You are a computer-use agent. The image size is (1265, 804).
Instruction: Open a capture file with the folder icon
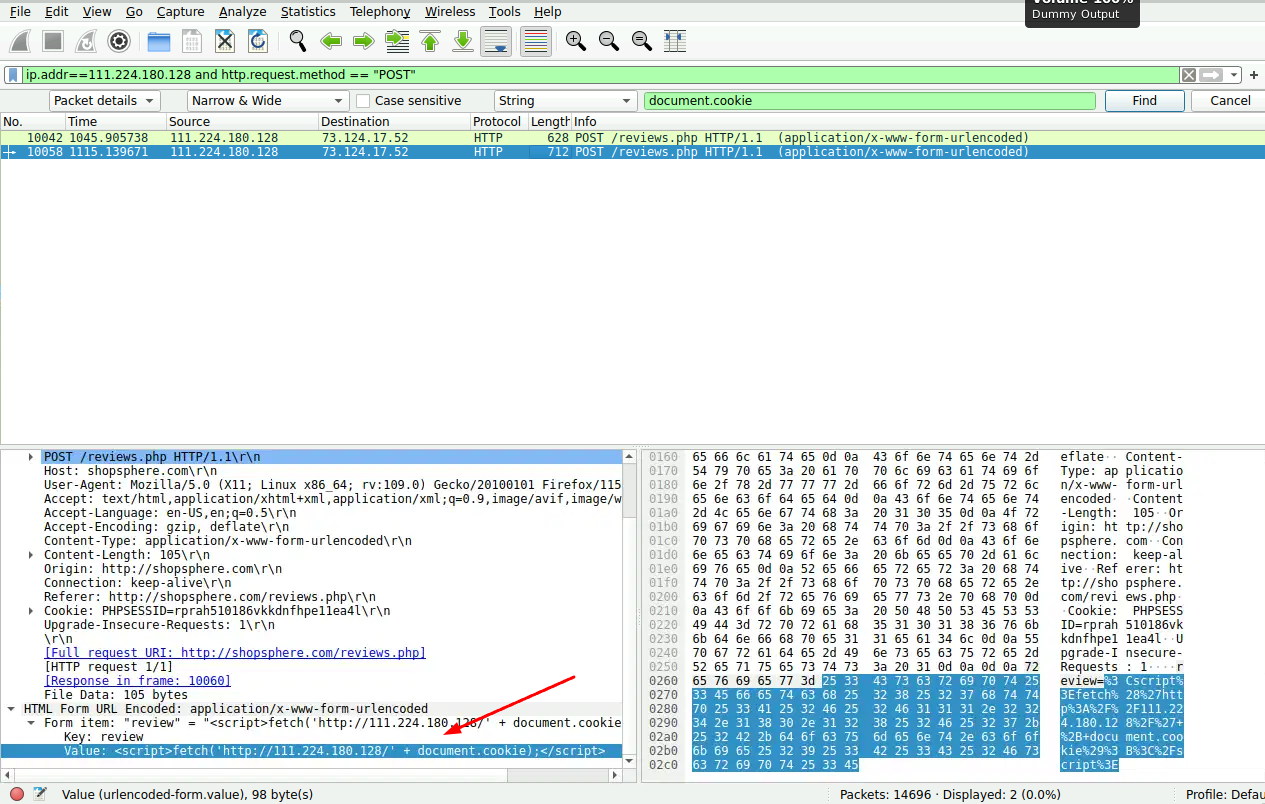pos(158,41)
